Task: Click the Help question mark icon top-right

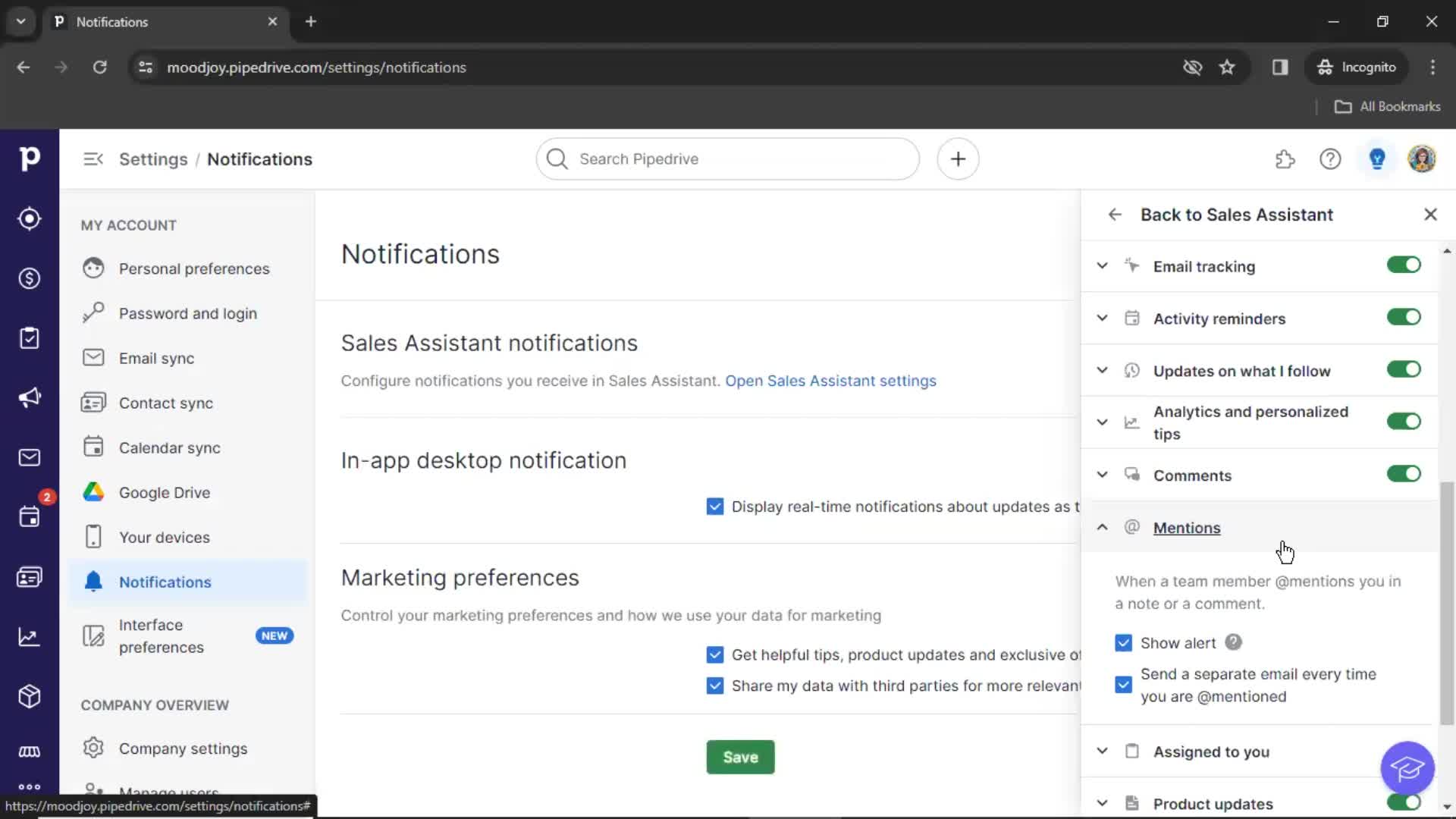Action: pyautogui.click(x=1330, y=159)
